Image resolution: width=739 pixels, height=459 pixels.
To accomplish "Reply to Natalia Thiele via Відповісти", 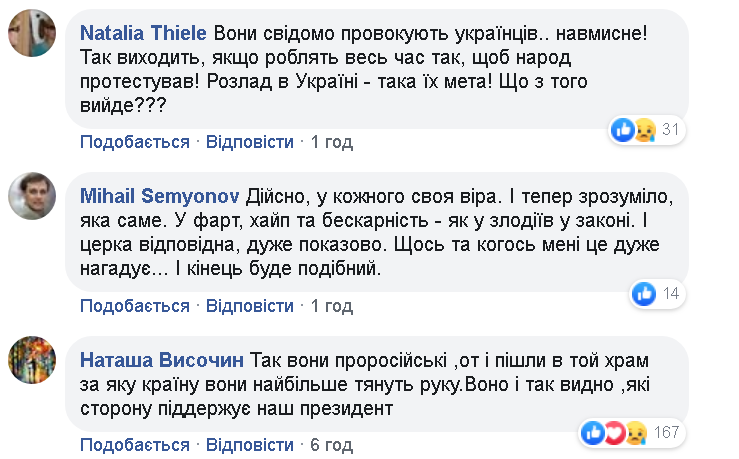I will 250,142.
